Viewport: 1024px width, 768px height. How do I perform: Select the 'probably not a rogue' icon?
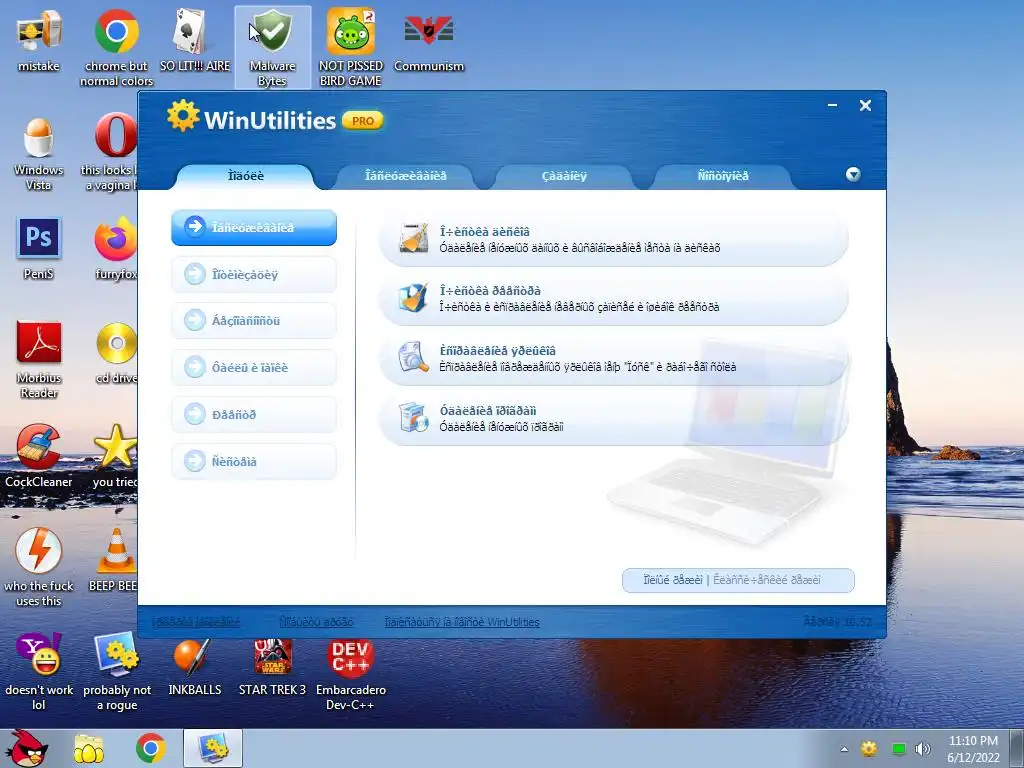116,671
